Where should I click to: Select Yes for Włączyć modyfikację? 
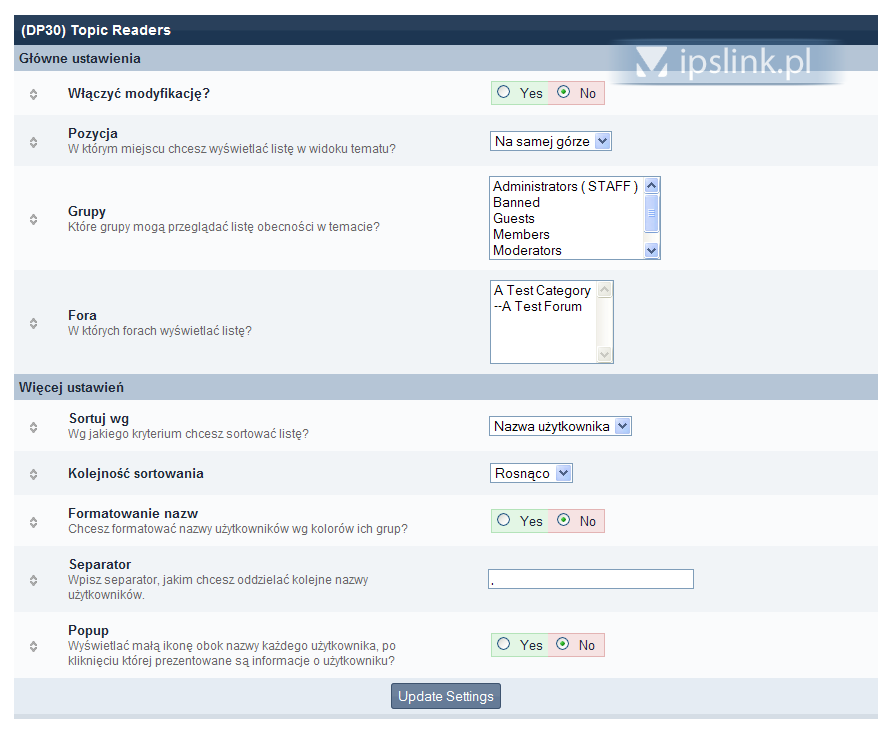coord(504,93)
